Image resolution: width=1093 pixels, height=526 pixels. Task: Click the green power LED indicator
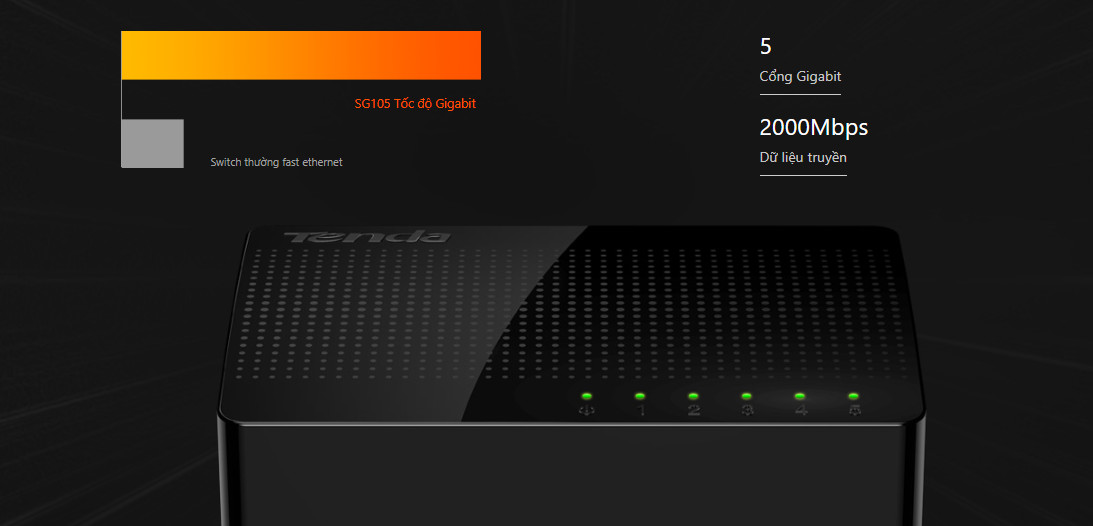pos(587,396)
